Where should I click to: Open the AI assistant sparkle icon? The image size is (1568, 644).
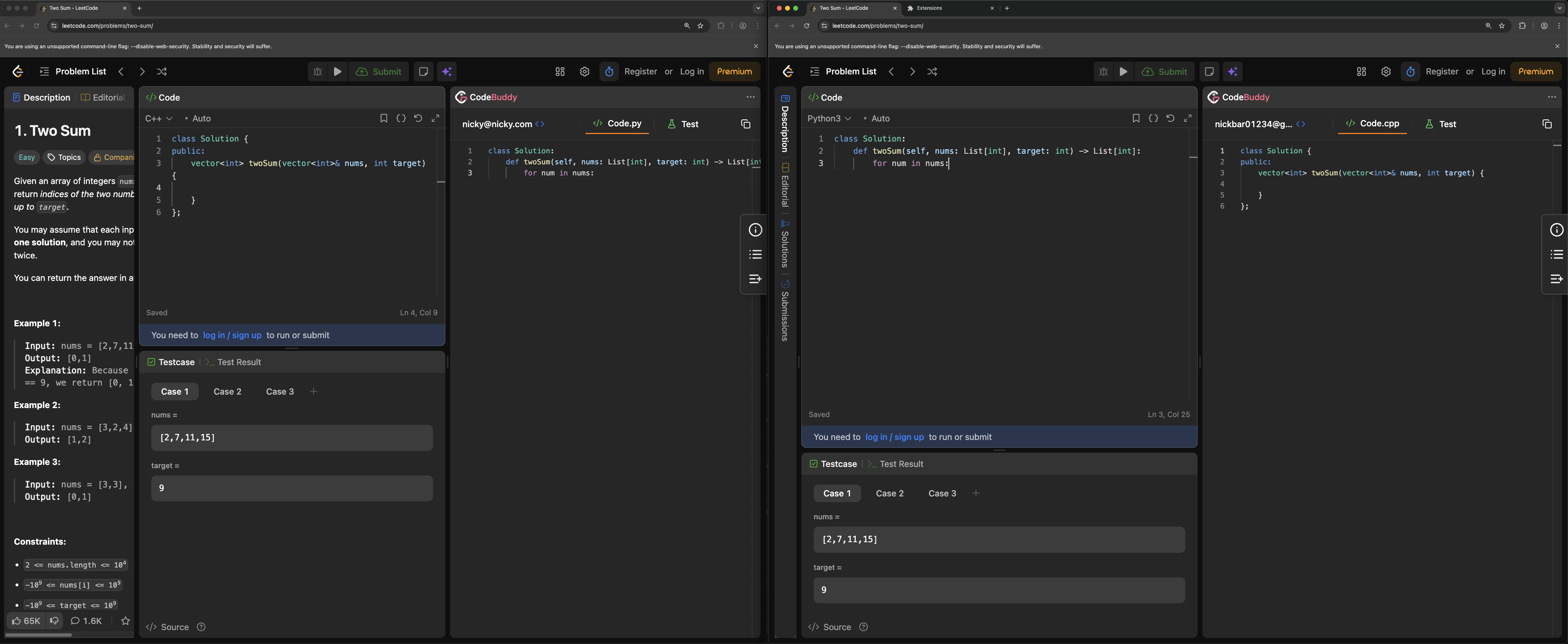[x=447, y=71]
